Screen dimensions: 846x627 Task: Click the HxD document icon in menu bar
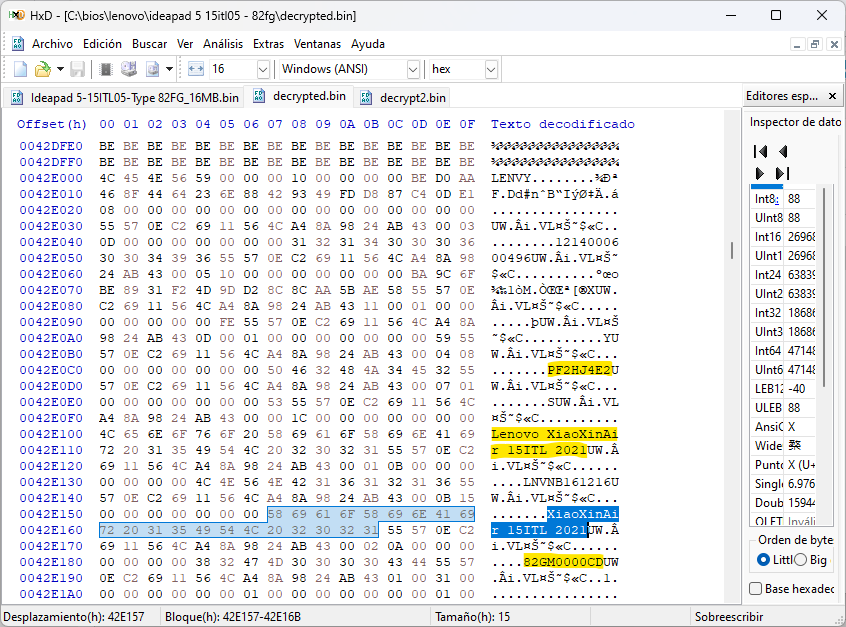[x=18, y=44]
